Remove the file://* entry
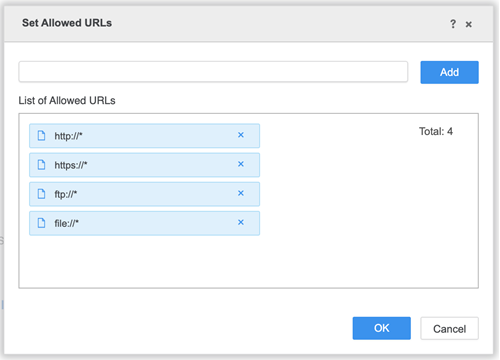Image resolution: width=500 pixels, height=360 pixels. coord(241,222)
